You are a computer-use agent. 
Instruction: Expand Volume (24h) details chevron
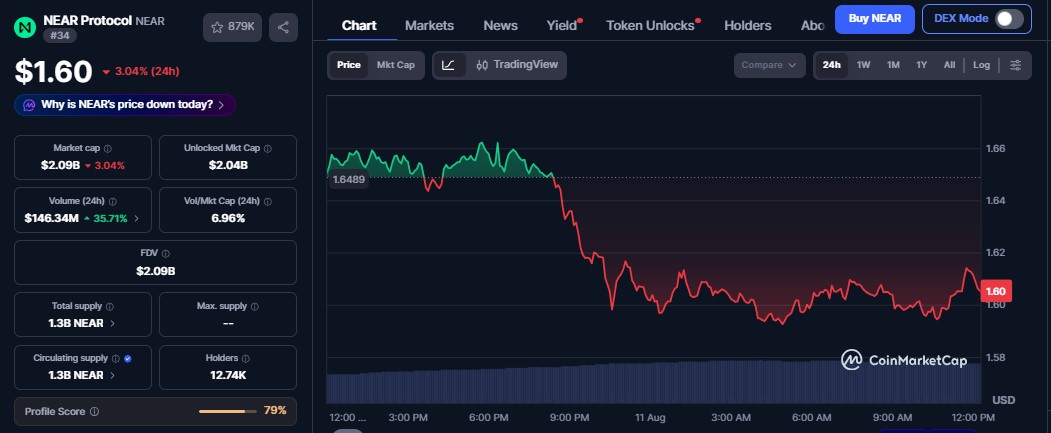pyautogui.click(x=137, y=218)
